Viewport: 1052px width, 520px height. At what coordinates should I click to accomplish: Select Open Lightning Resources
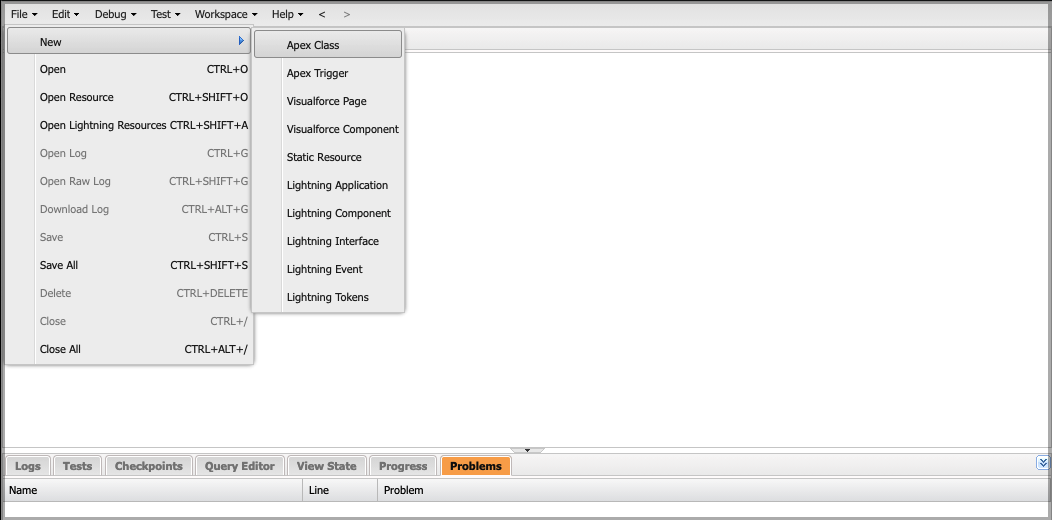click(130, 125)
